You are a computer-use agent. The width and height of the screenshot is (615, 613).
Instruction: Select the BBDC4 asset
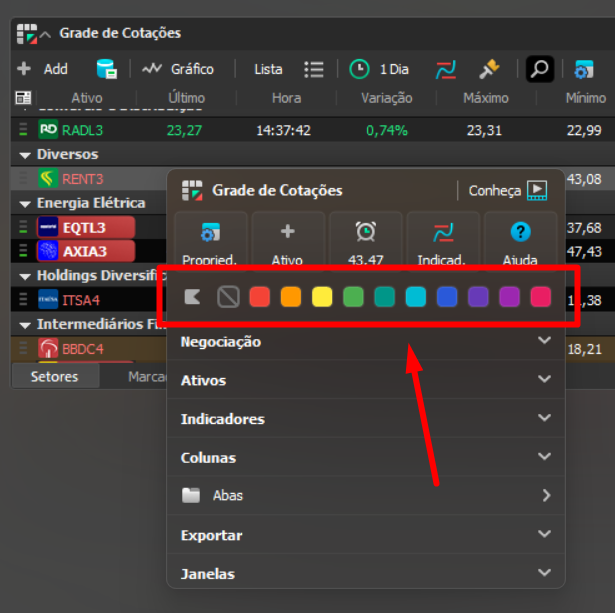pyautogui.click(x=82, y=349)
